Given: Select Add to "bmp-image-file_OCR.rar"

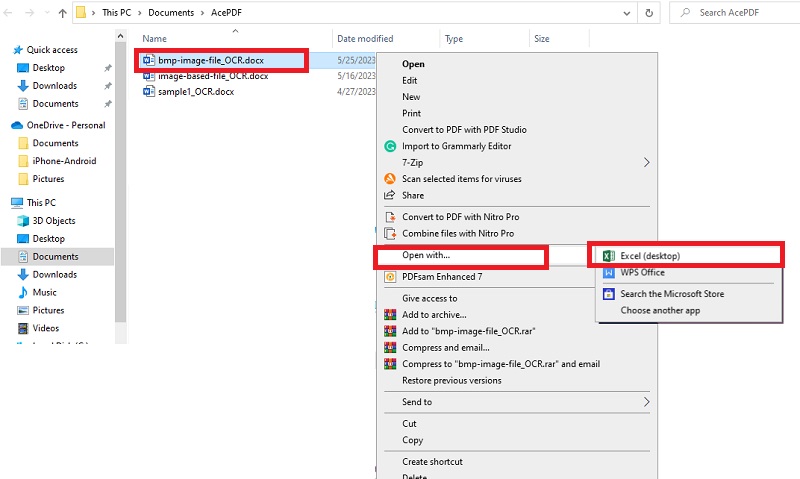Looking at the screenshot, I should pyautogui.click(x=468, y=331).
